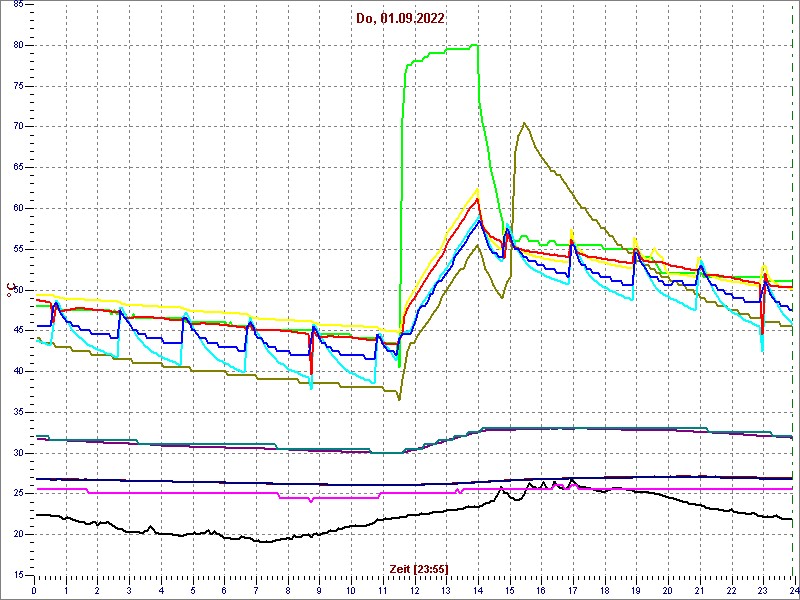This screenshot has height=600, width=800.
Task: Select the 60 label on temperature axis
Action: pyautogui.click(x=18, y=209)
